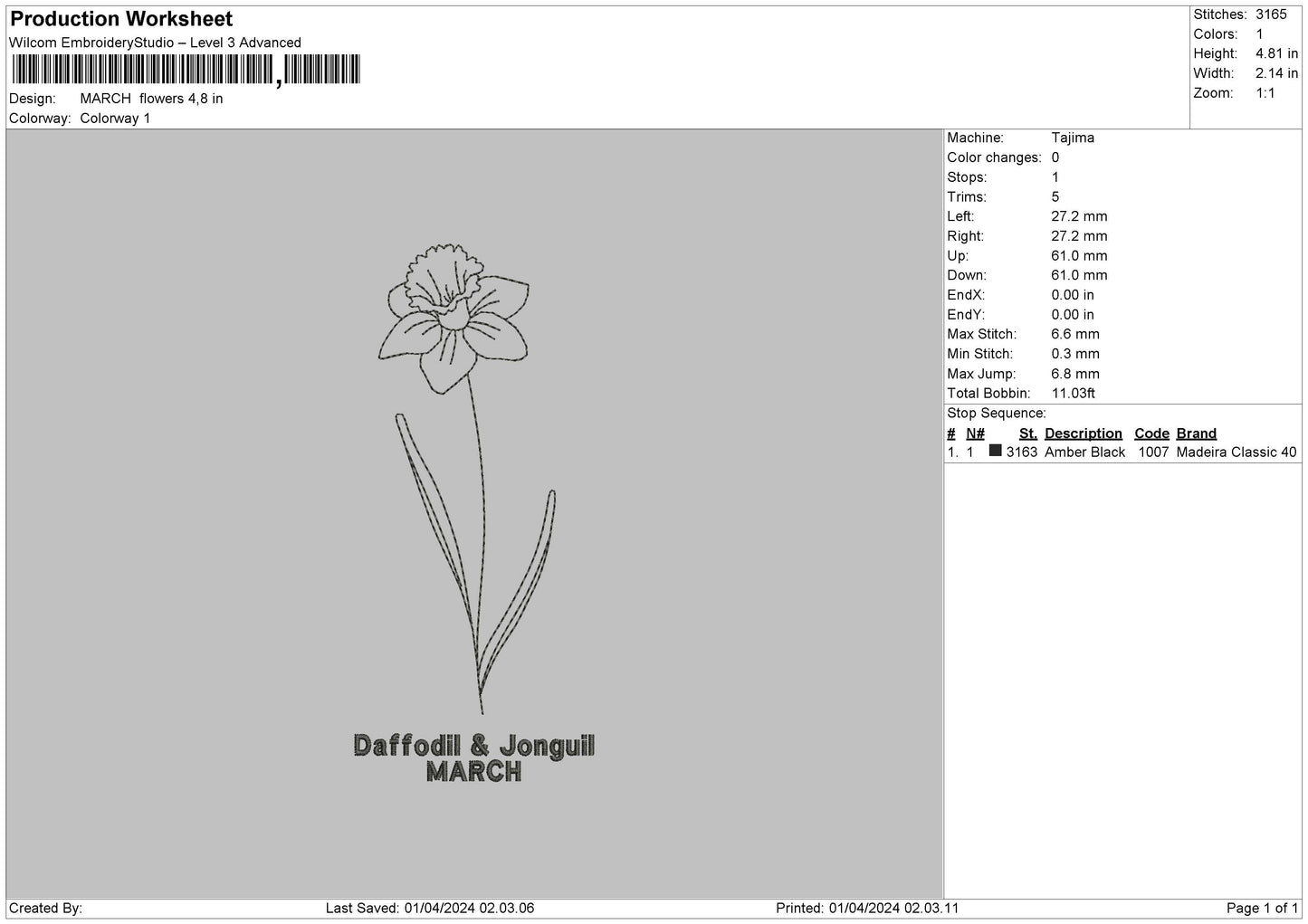Image resolution: width=1308 pixels, height=924 pixels.
Task: Click the barcode below the software name
Action: (x=186, y=70)
